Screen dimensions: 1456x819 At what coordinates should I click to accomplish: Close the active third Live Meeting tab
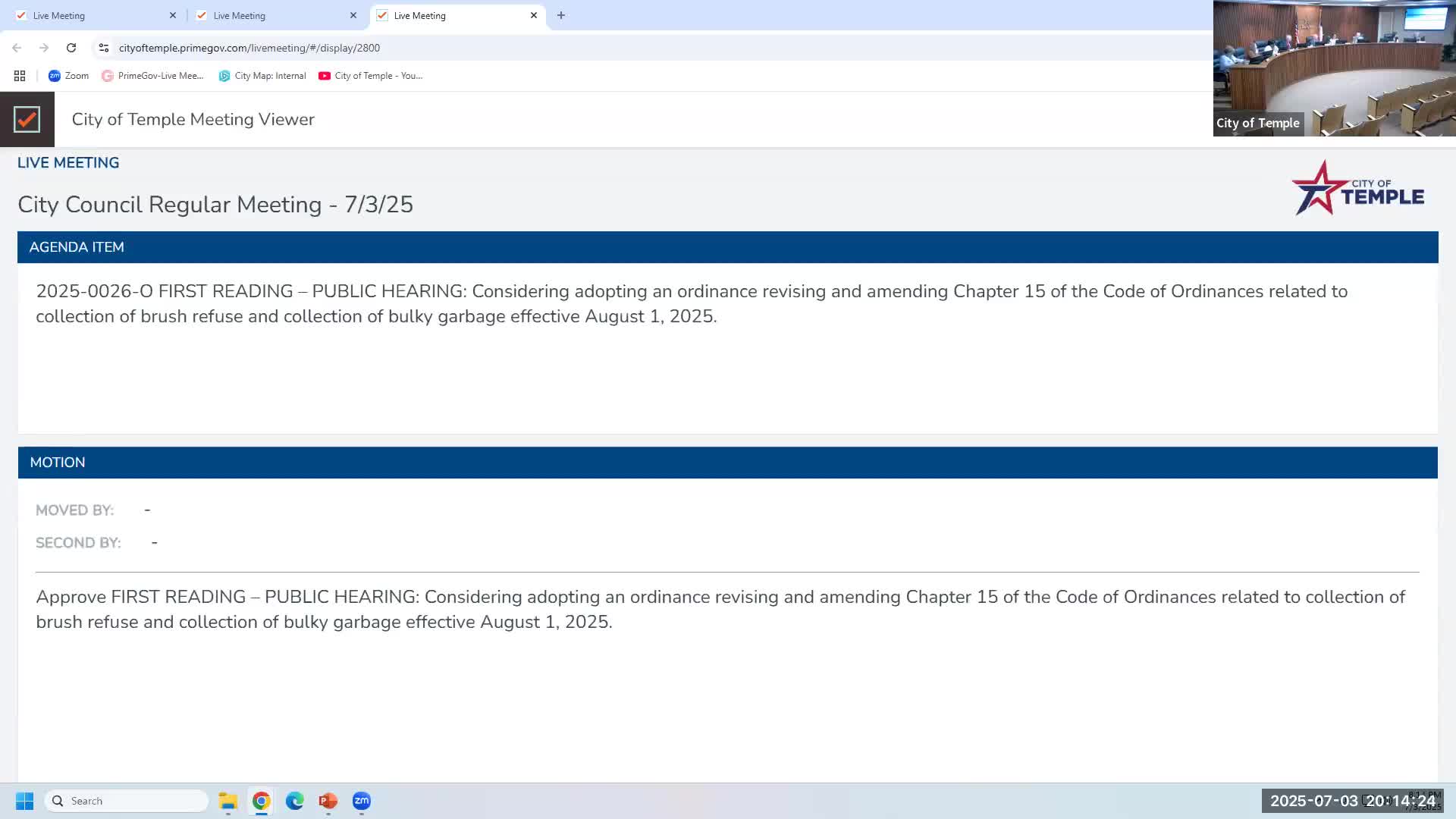click(534, 15)
